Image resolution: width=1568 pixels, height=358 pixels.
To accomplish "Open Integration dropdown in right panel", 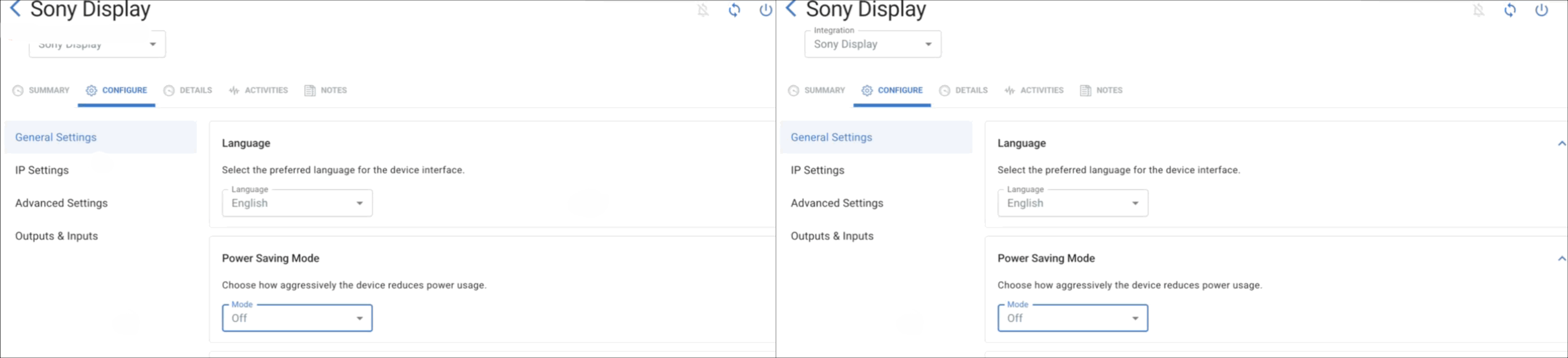I will click(x=873, y=44).
